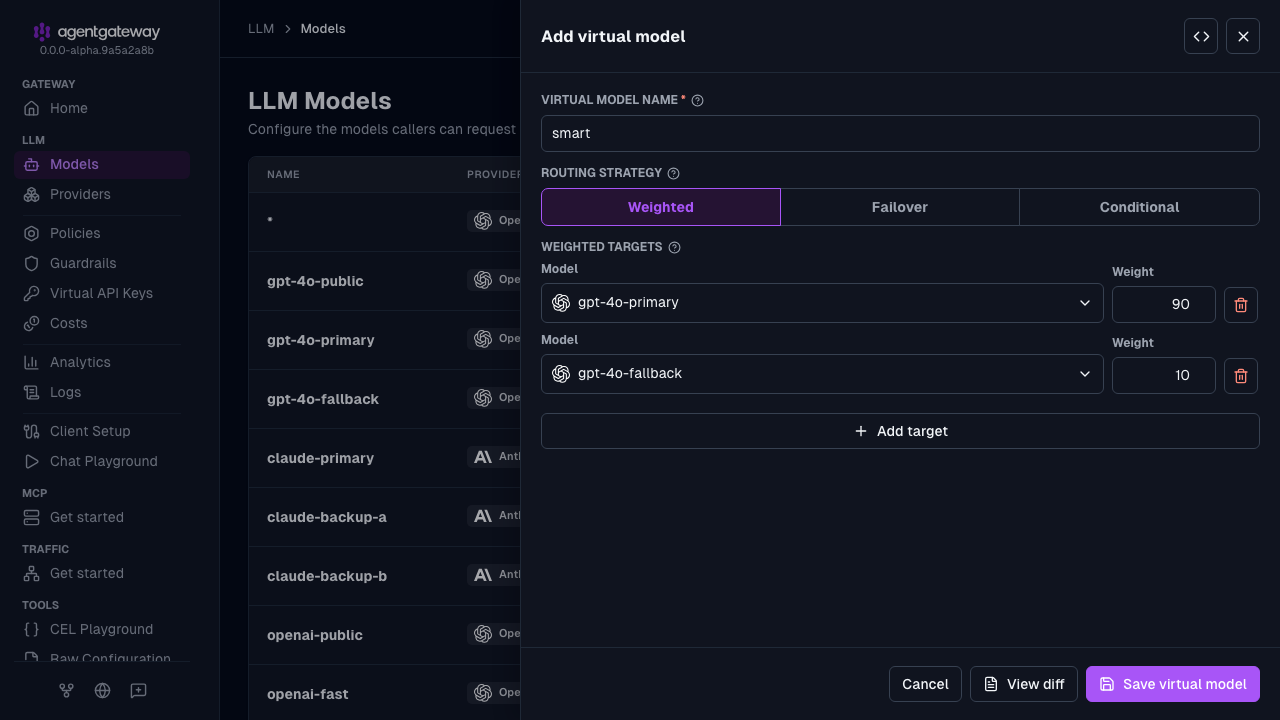Image resolution: width=1280 pixels, height=720 pixels.
Task: Click Add target button
Action: (x=900, y=431)
